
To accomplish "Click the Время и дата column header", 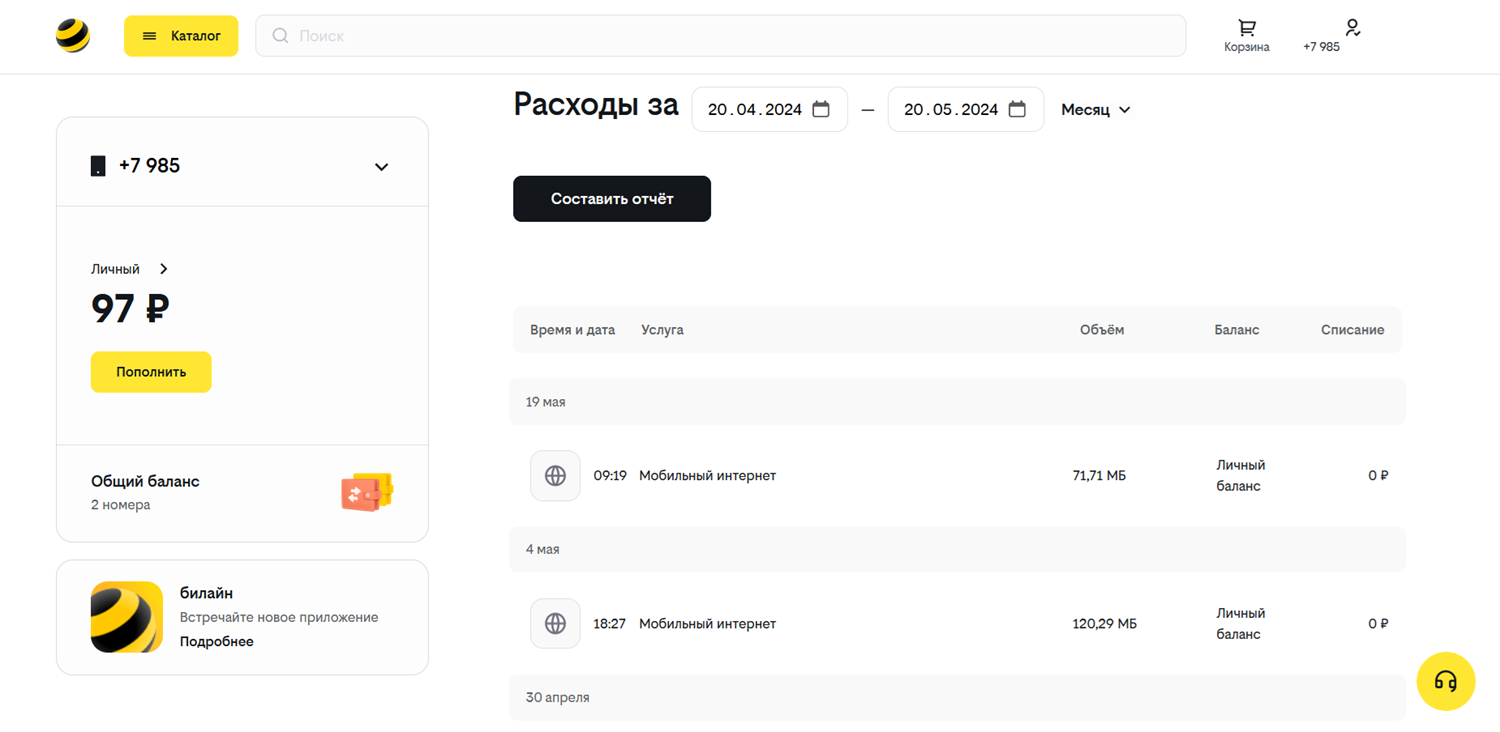I will [x=572, y=330].
